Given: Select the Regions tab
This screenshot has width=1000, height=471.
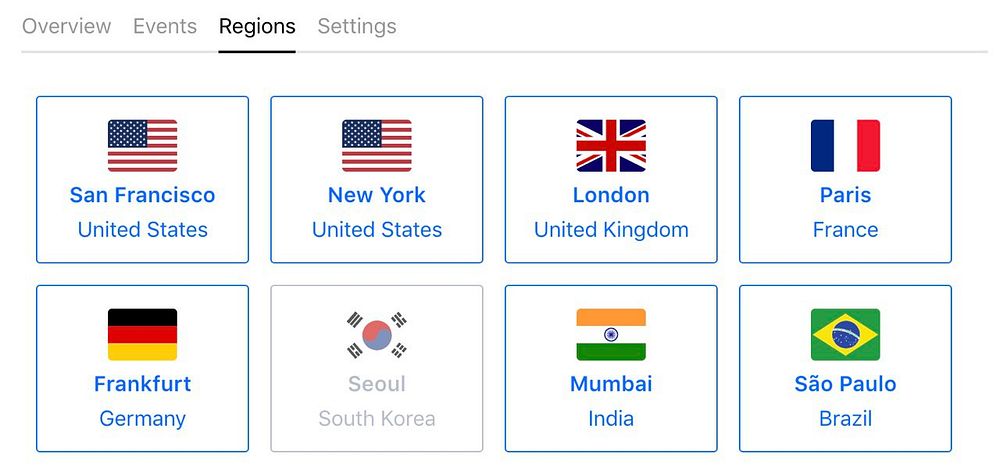Looking at the screenshot, I should tap(257, 27).
